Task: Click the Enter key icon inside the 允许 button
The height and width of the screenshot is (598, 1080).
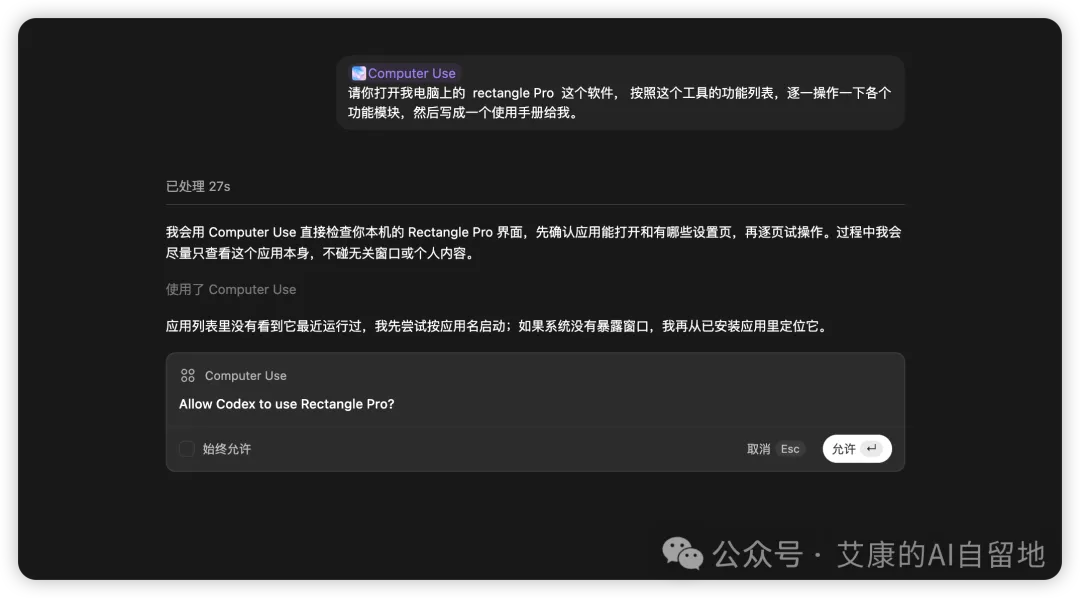Action: pos(871,448)
